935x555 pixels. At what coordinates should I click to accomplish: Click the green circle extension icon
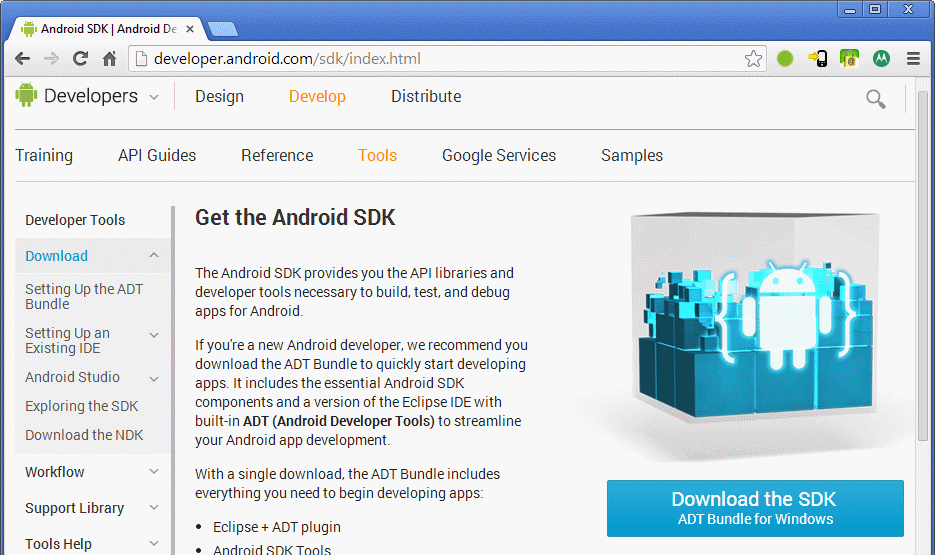(785, 58)
